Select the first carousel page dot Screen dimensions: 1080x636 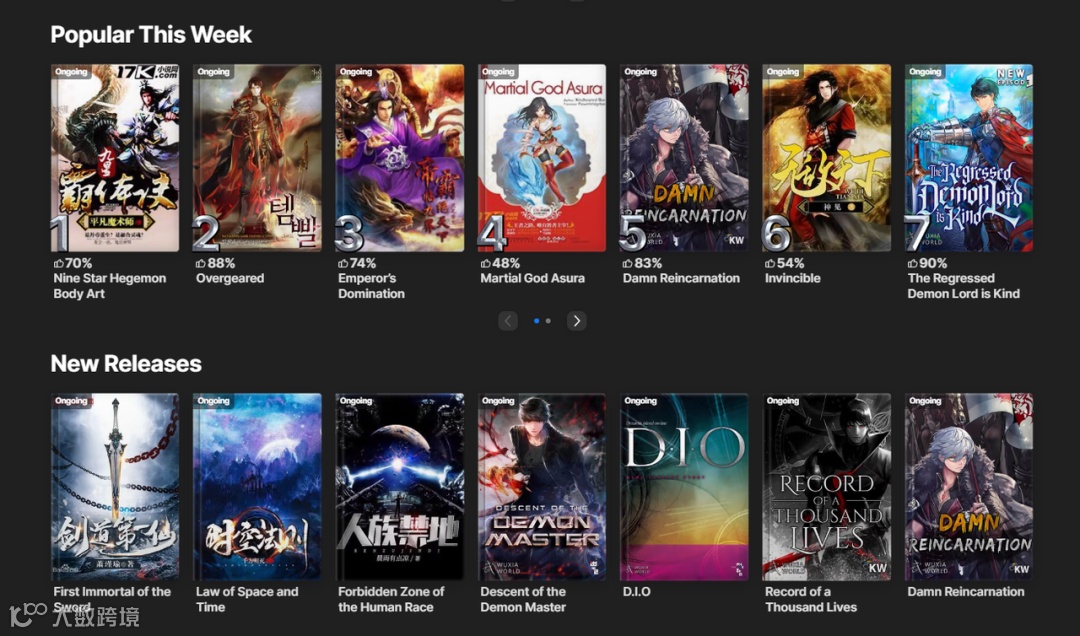point(537,320)
